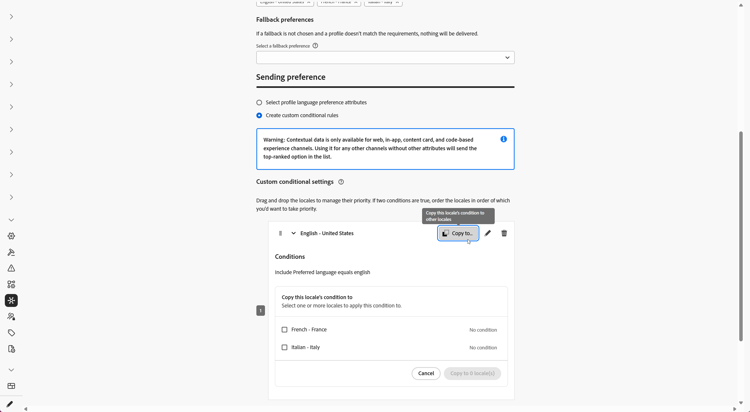Delete English - United States locale with trash icon

click(504, 234)
